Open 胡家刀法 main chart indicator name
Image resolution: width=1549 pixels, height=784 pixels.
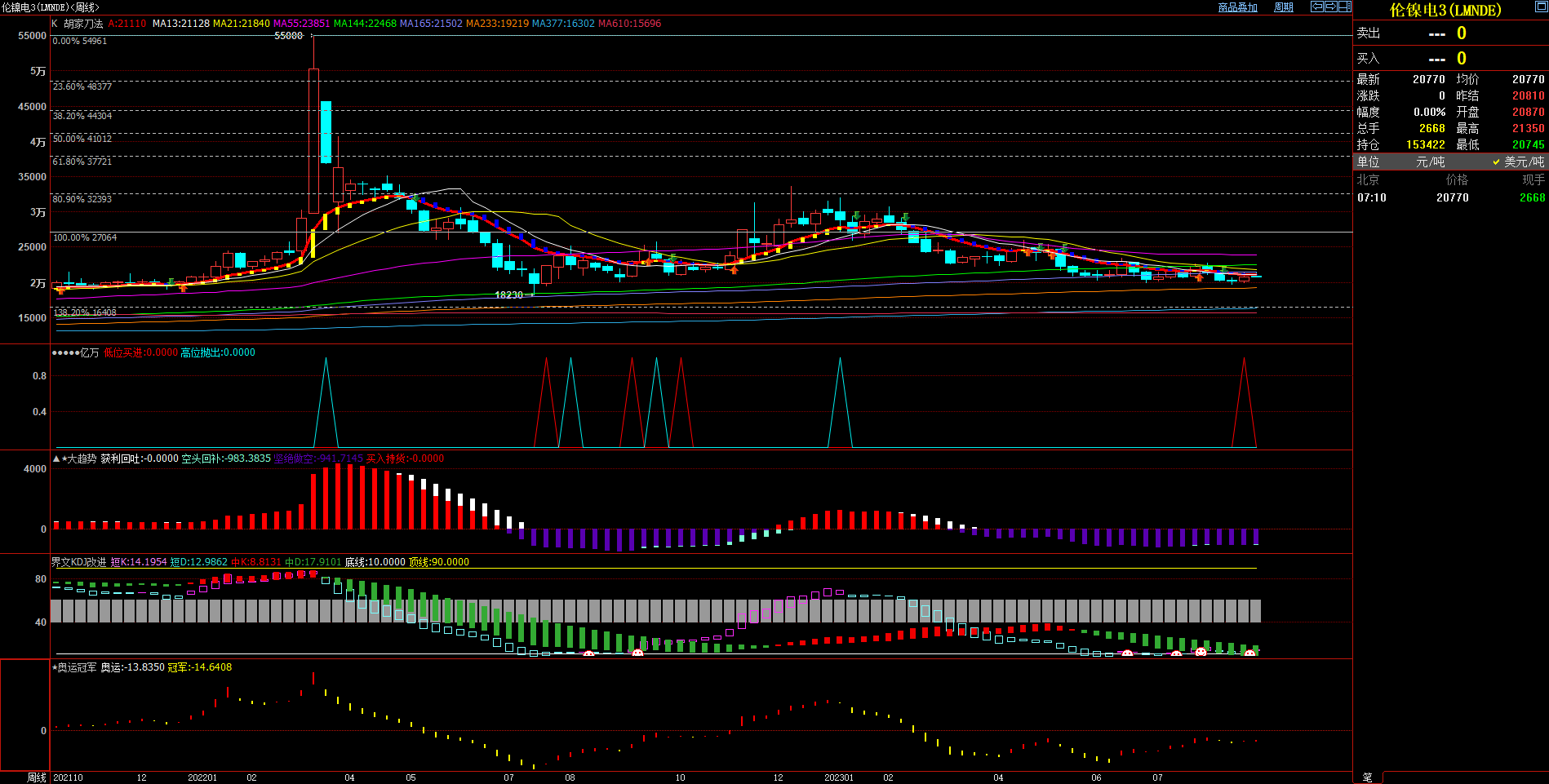point(83,24)
